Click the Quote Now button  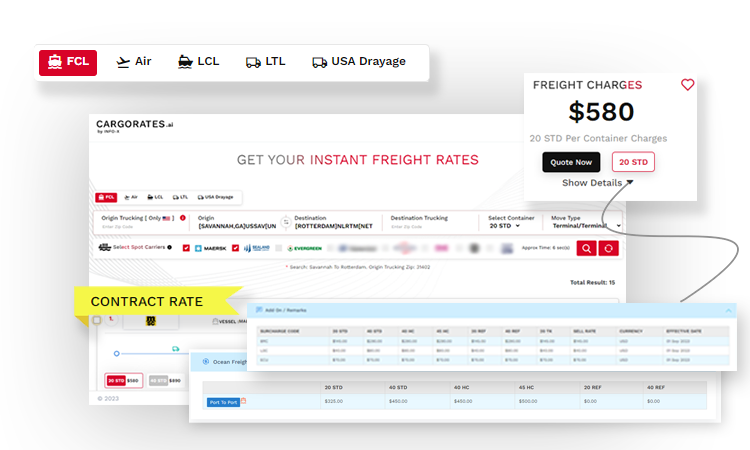click(571, 162)
